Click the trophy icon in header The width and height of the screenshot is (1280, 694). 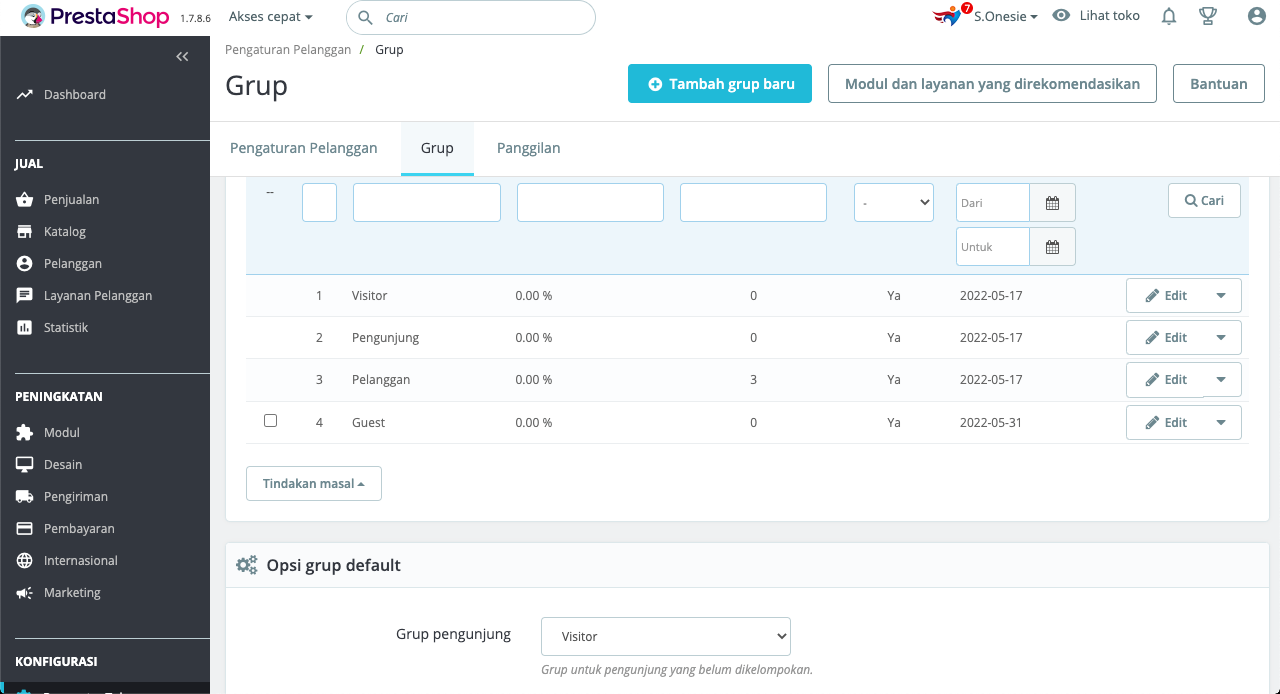[x=1208, y=16]
